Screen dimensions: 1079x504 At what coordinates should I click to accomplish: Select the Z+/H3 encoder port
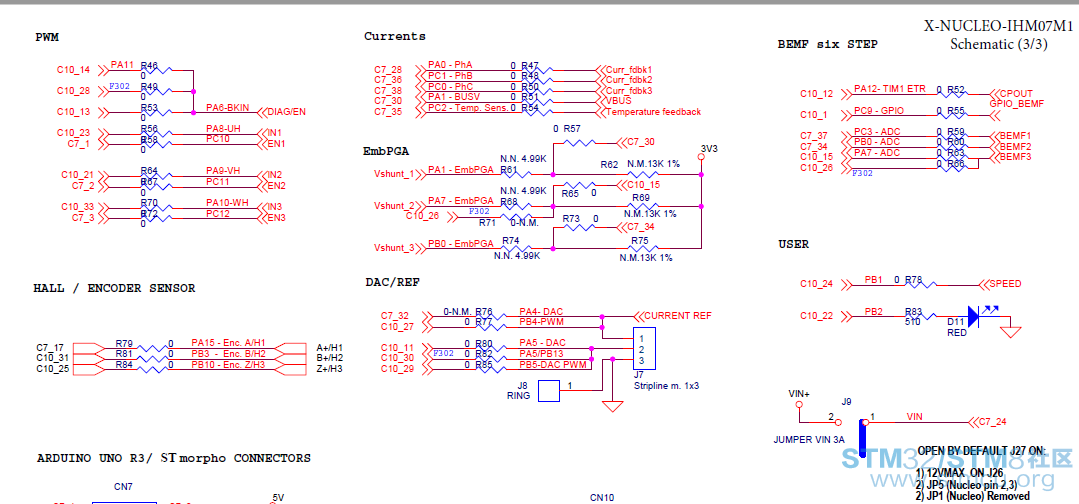pyautogui.click(x=329, y=369)
